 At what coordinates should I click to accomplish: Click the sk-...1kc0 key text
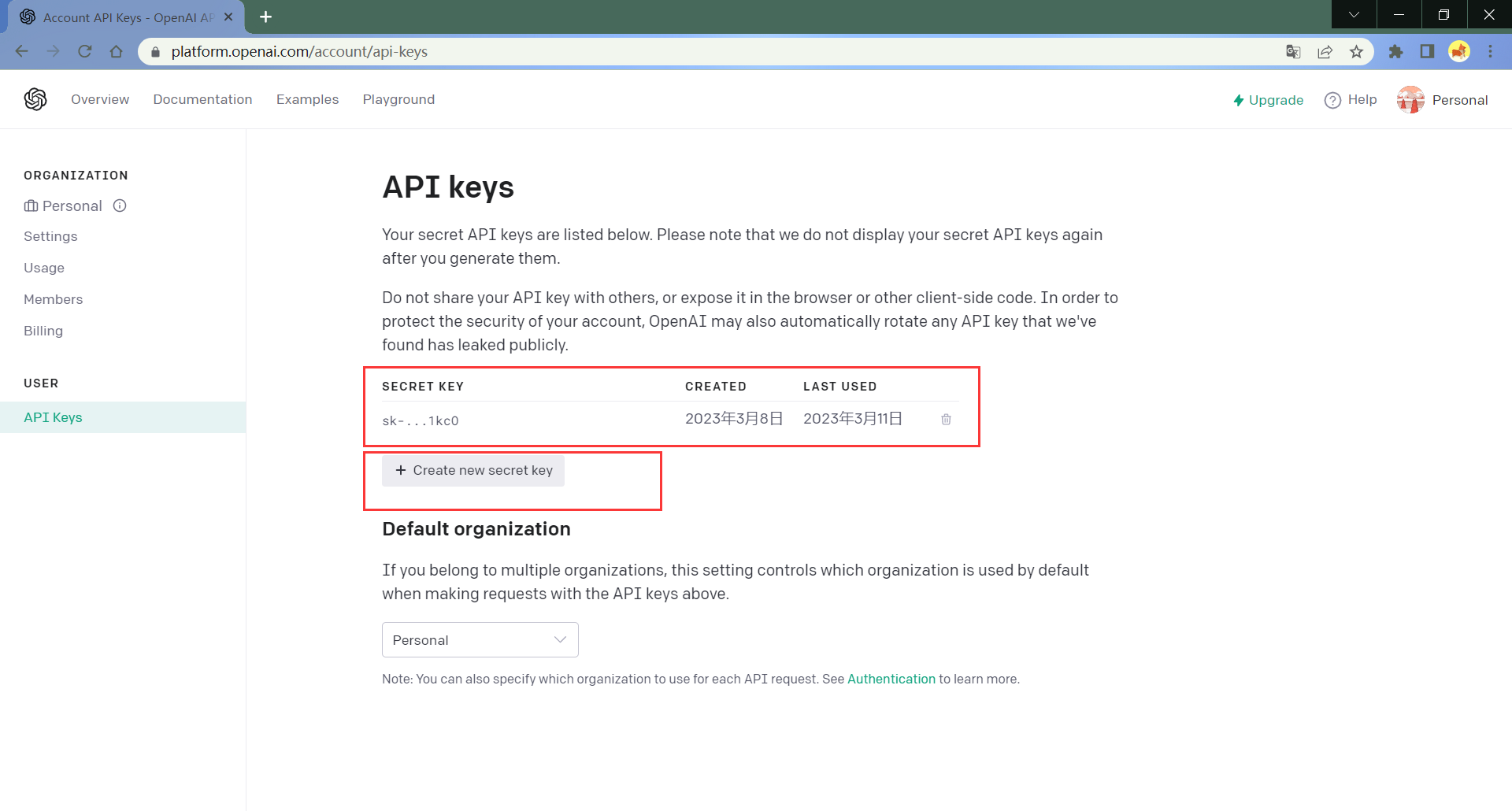[421, 421]
